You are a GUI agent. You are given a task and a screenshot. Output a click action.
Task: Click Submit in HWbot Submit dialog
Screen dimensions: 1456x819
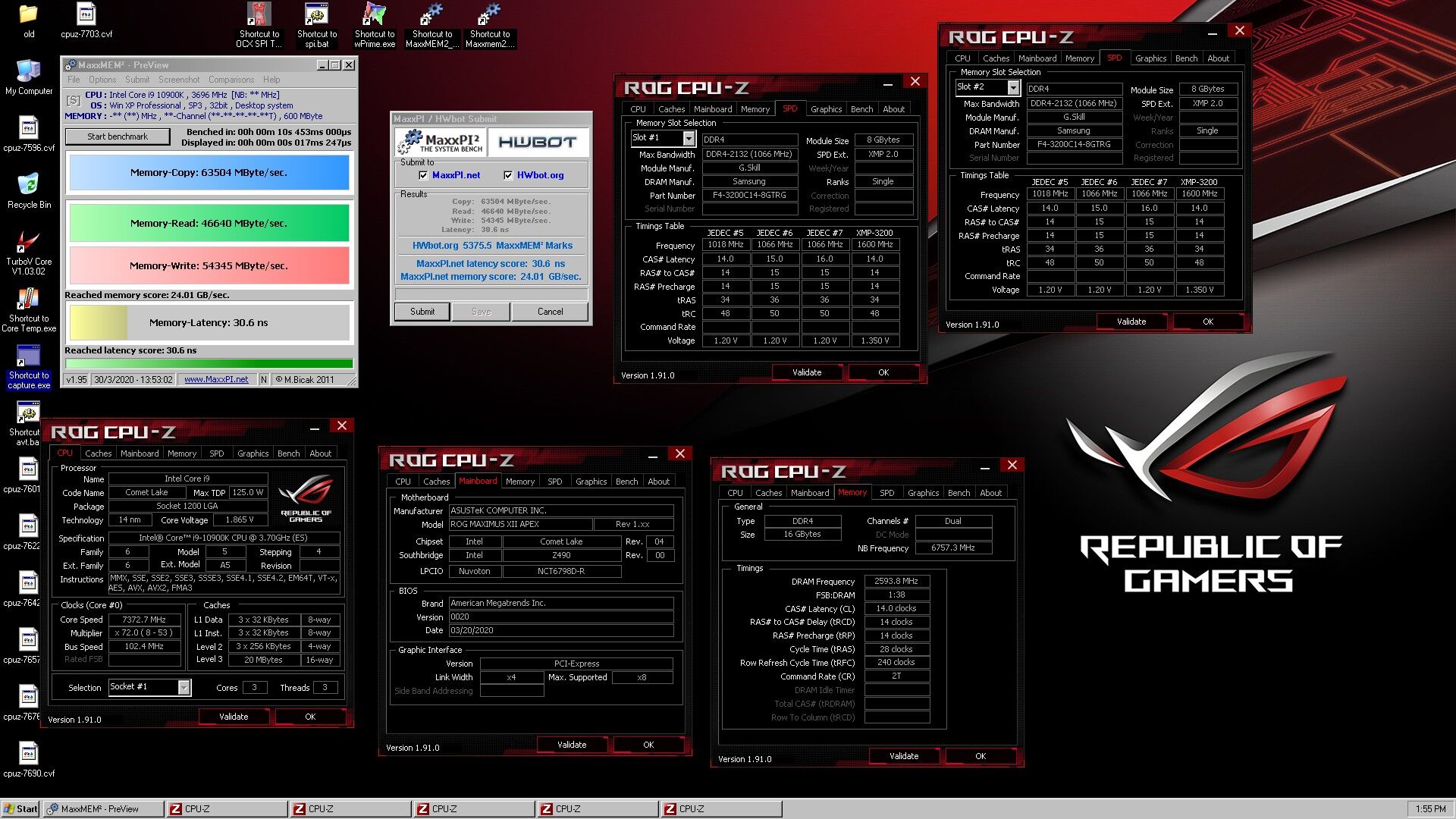[422, 312]
